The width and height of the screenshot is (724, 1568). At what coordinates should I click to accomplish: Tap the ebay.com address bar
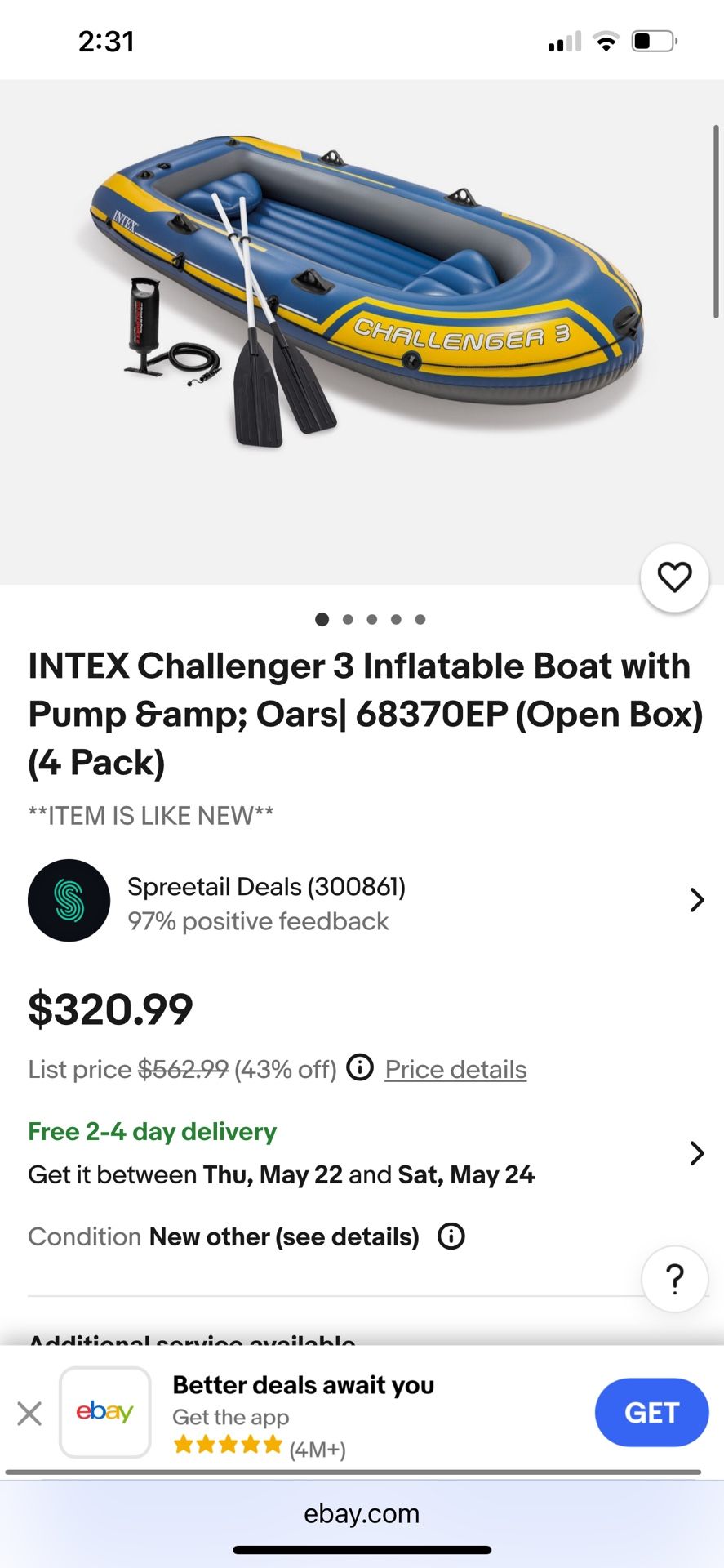point(362,1513)
